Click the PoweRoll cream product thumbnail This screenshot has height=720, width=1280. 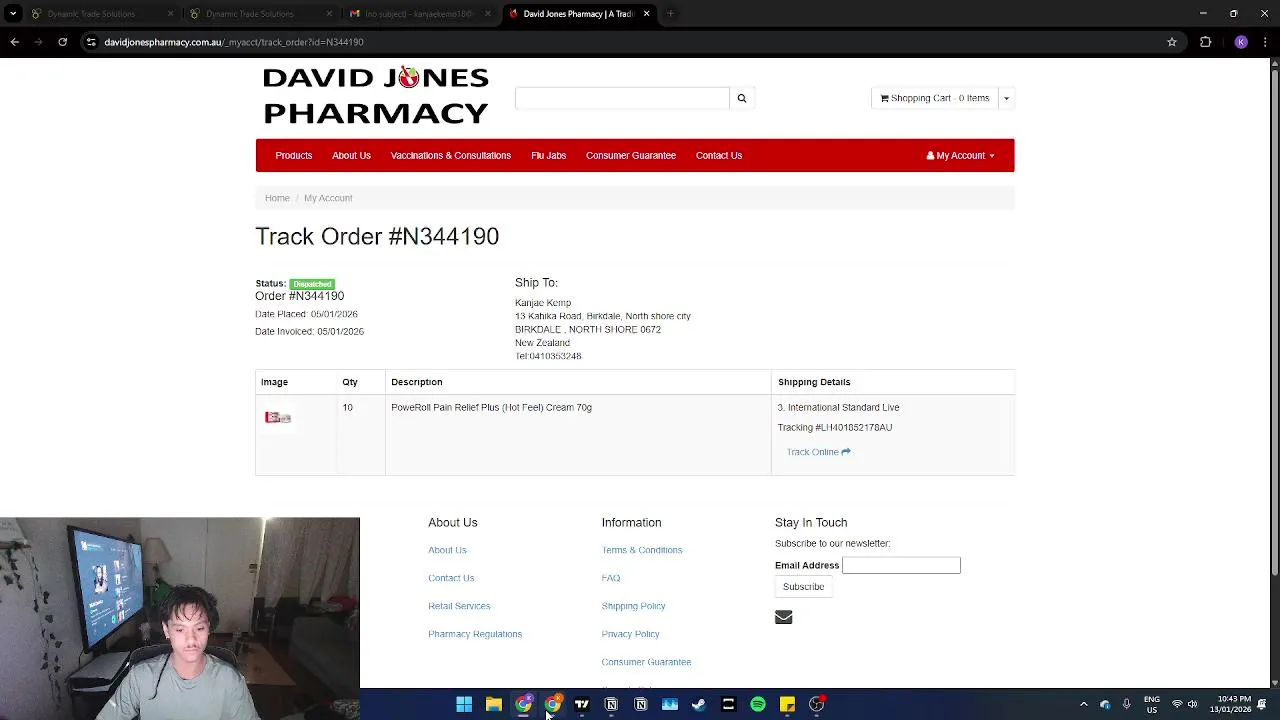(278, 417)
